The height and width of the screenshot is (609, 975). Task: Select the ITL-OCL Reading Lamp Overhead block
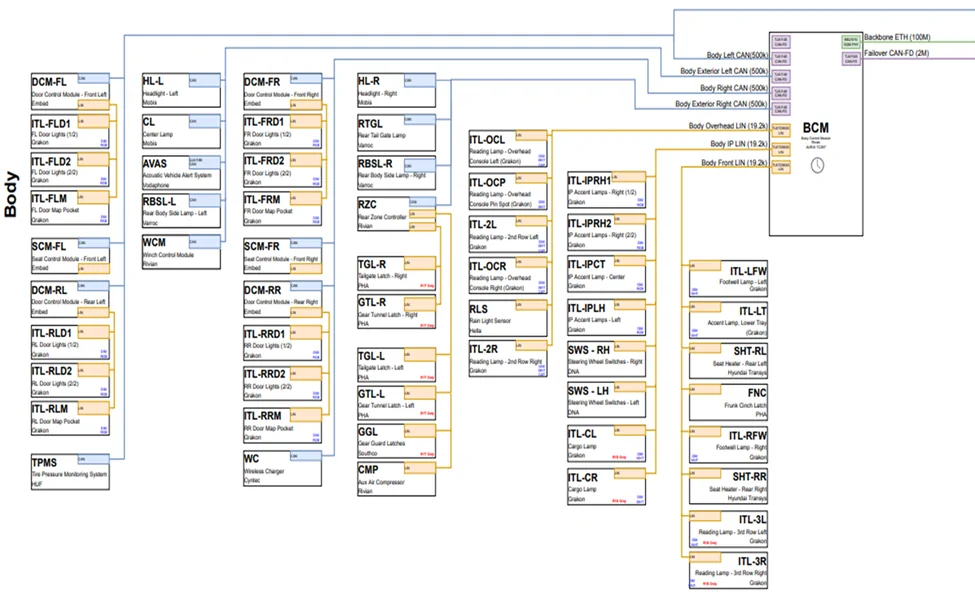(x=508, y=149)
